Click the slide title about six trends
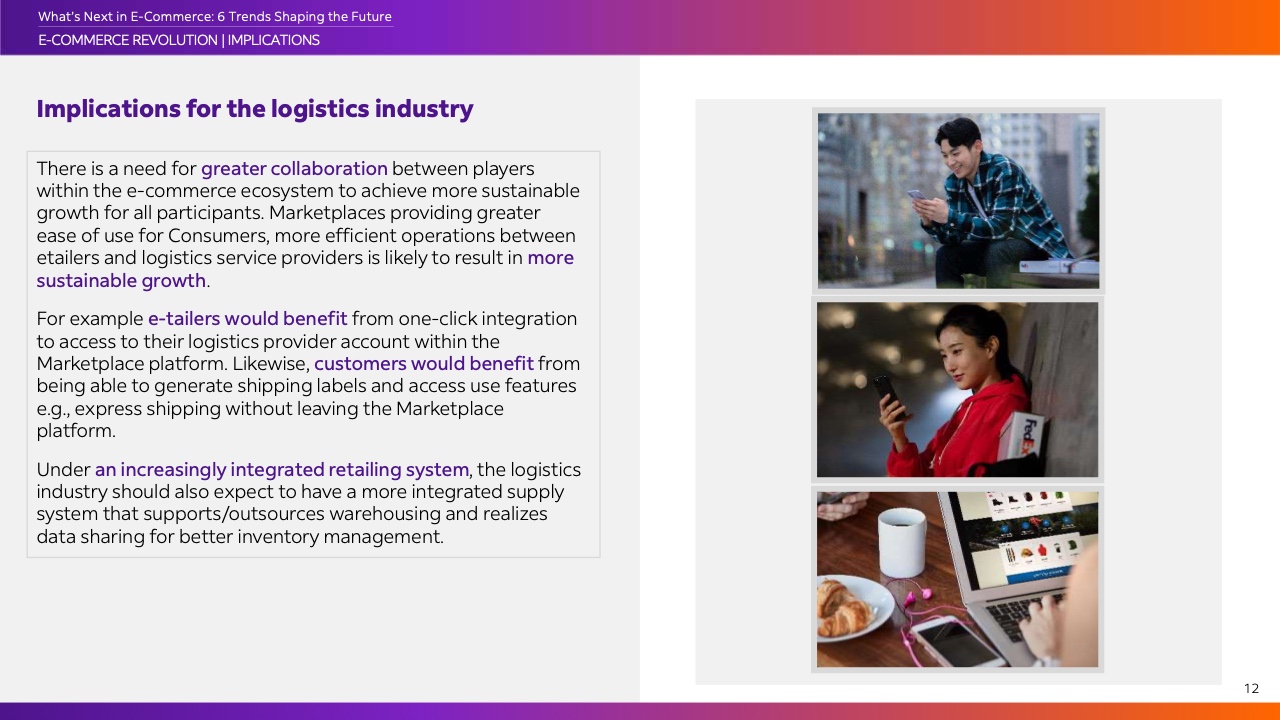The height and width of the screenshot is (720, 1280). pos(214,17)
